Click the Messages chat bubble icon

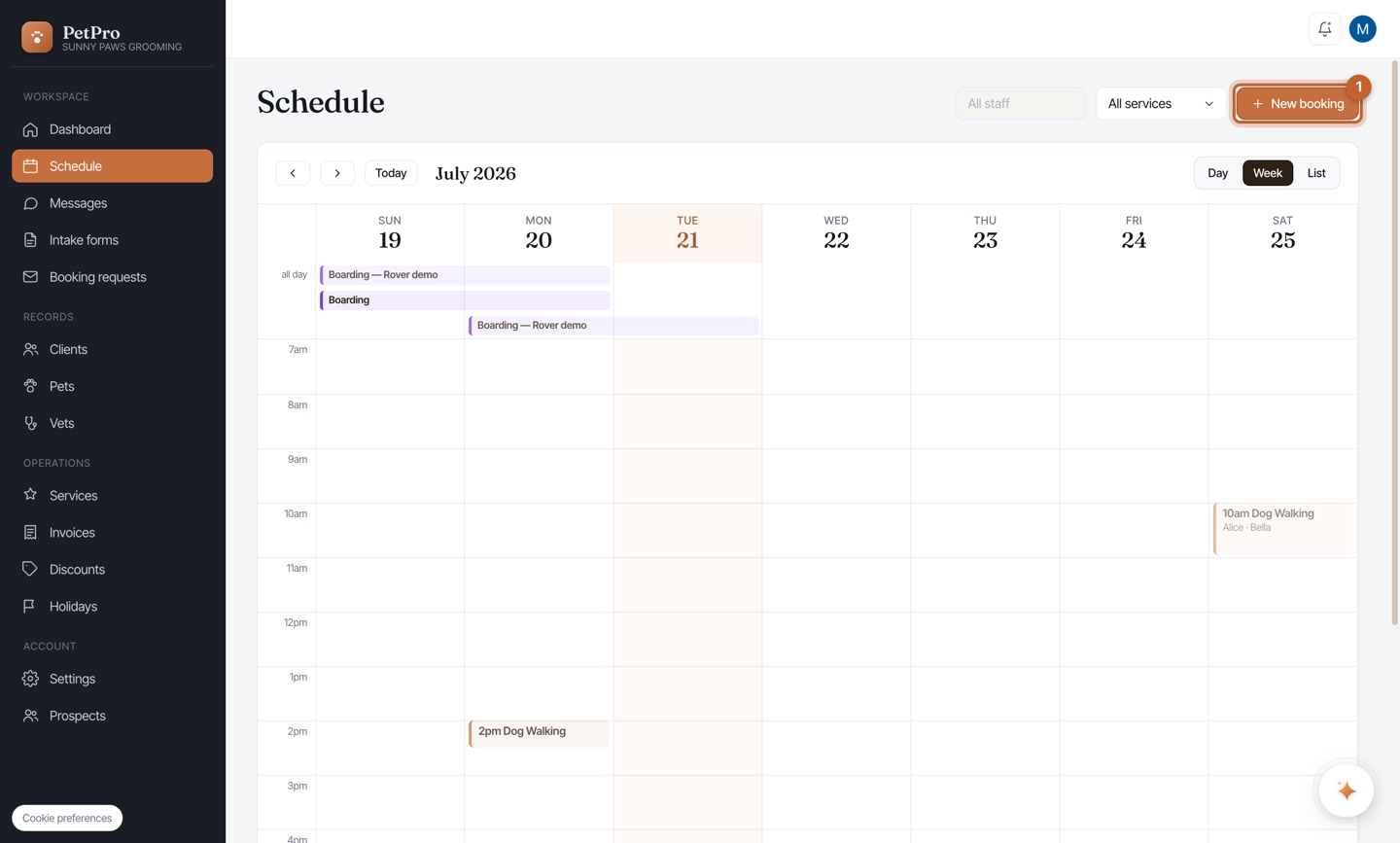[30, 203]
